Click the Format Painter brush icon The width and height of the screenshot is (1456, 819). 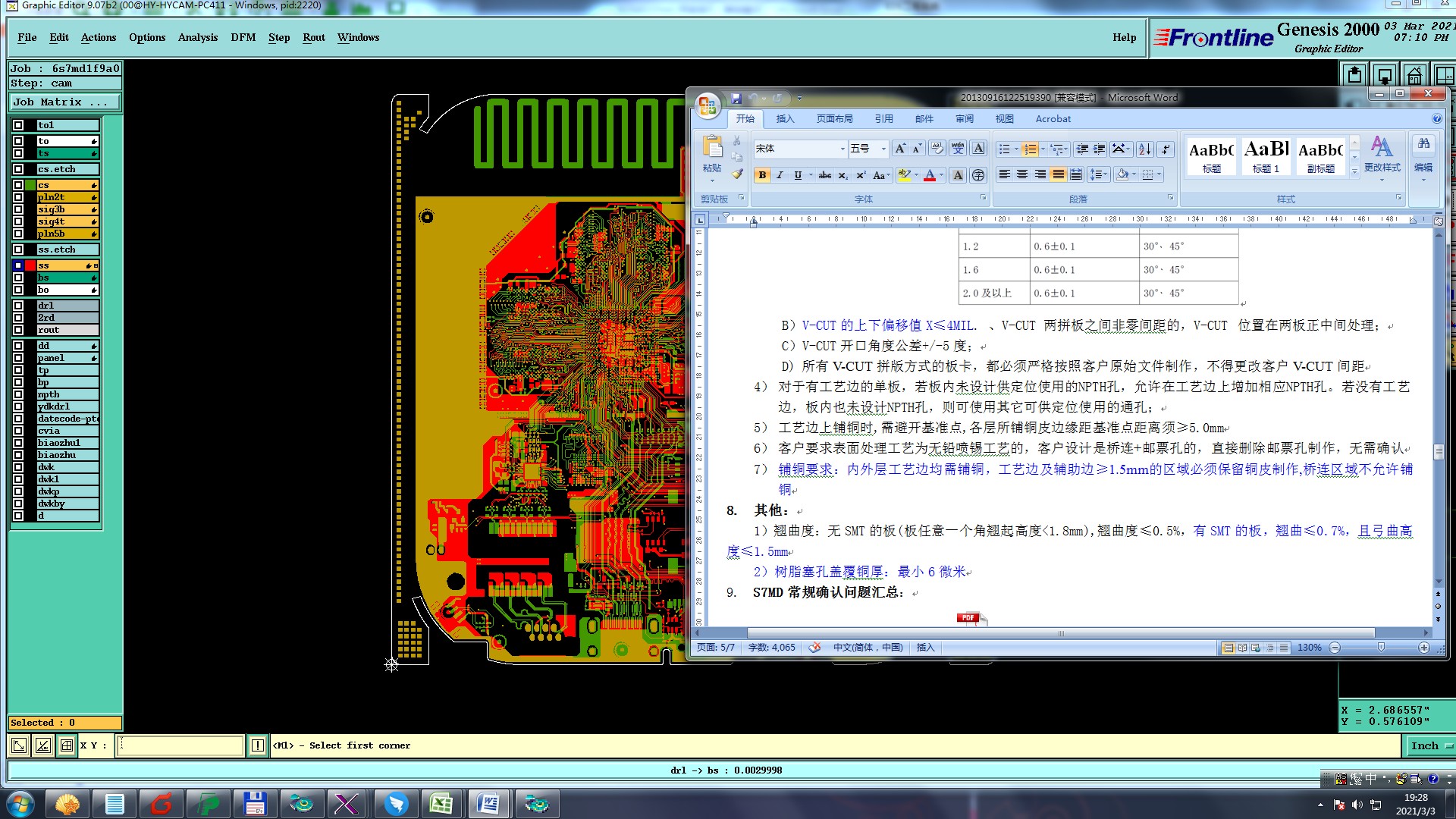tap(736, 174)
